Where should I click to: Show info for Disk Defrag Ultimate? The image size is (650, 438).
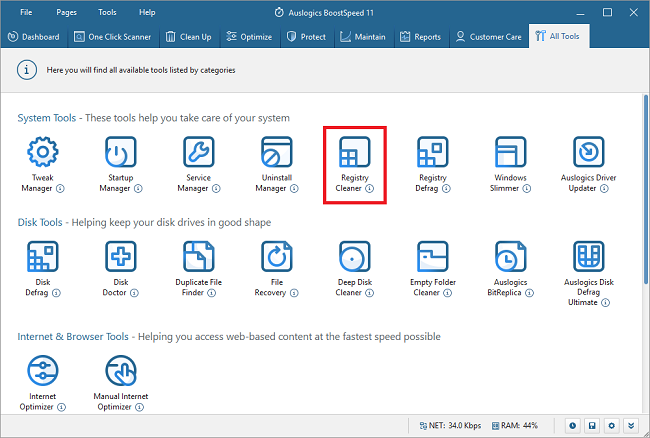(605, 303)
